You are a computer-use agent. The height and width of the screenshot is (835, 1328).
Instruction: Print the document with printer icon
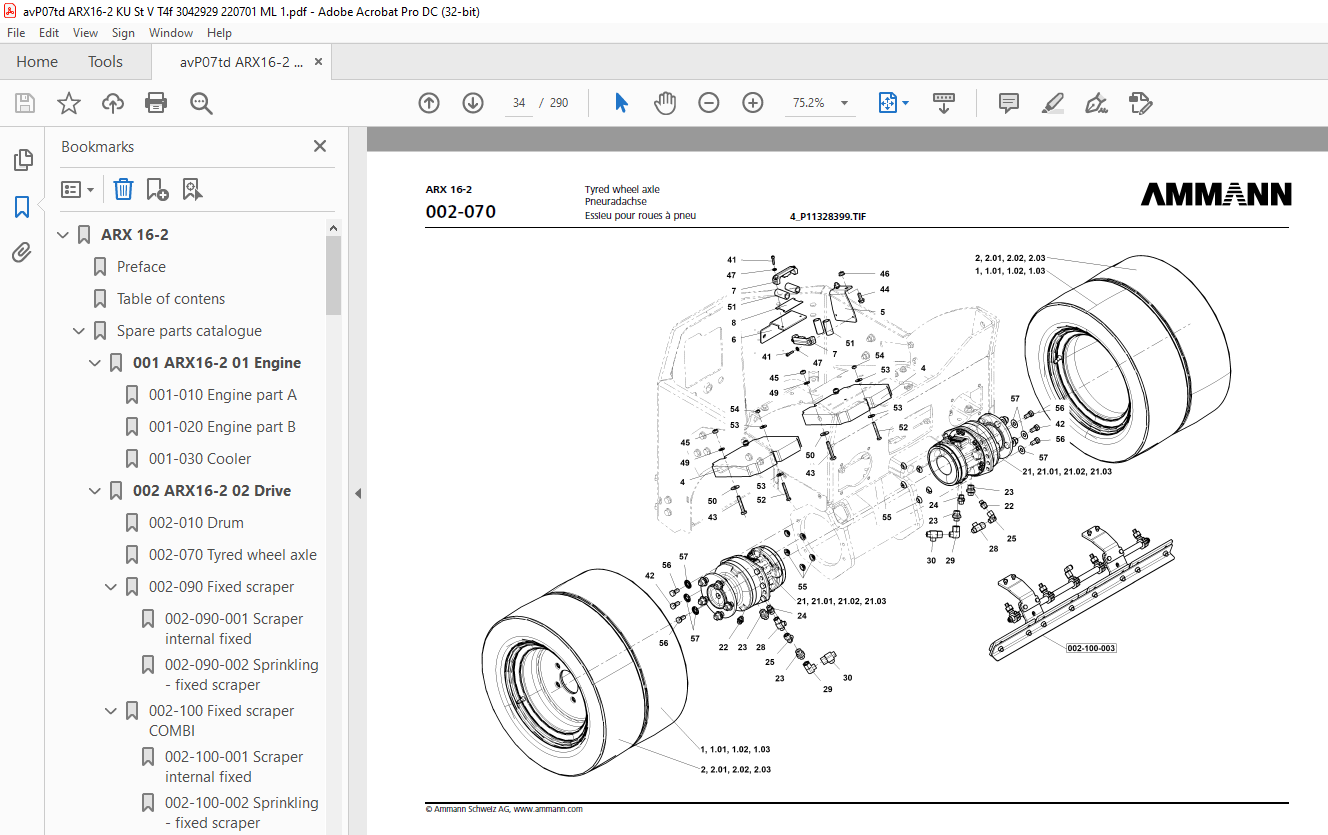(x=156, y=103)
